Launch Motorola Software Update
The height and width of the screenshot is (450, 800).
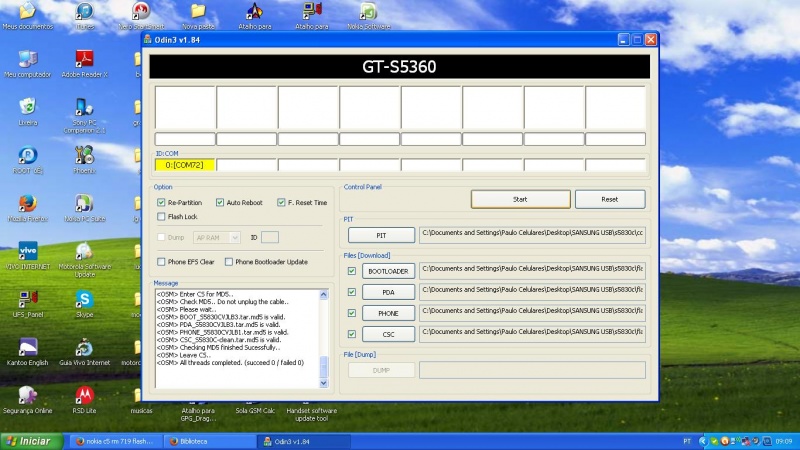pyautogui.click(x=84, y=260)
